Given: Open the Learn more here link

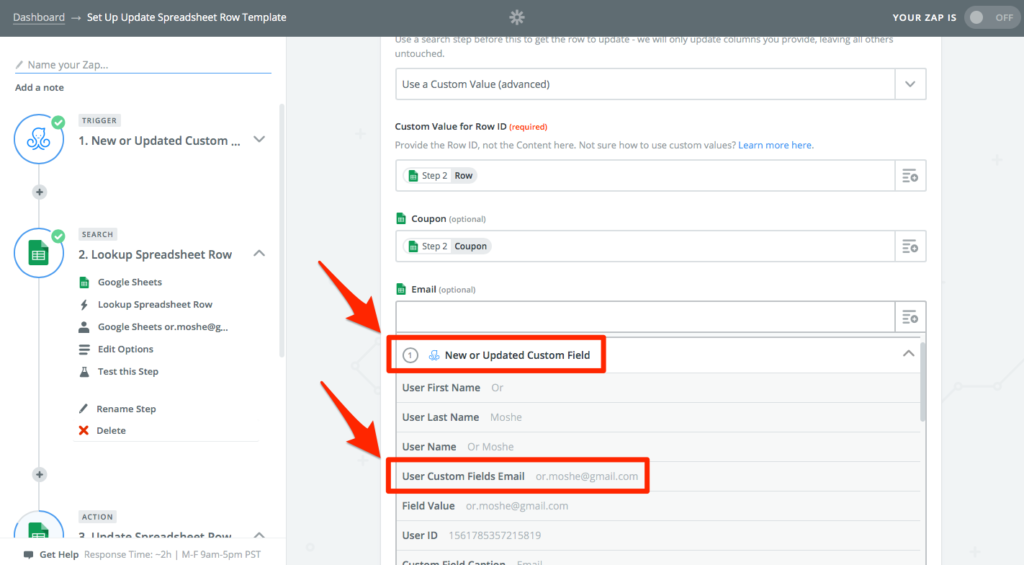Looking at the screenshot, I should [x=775, y=145].
